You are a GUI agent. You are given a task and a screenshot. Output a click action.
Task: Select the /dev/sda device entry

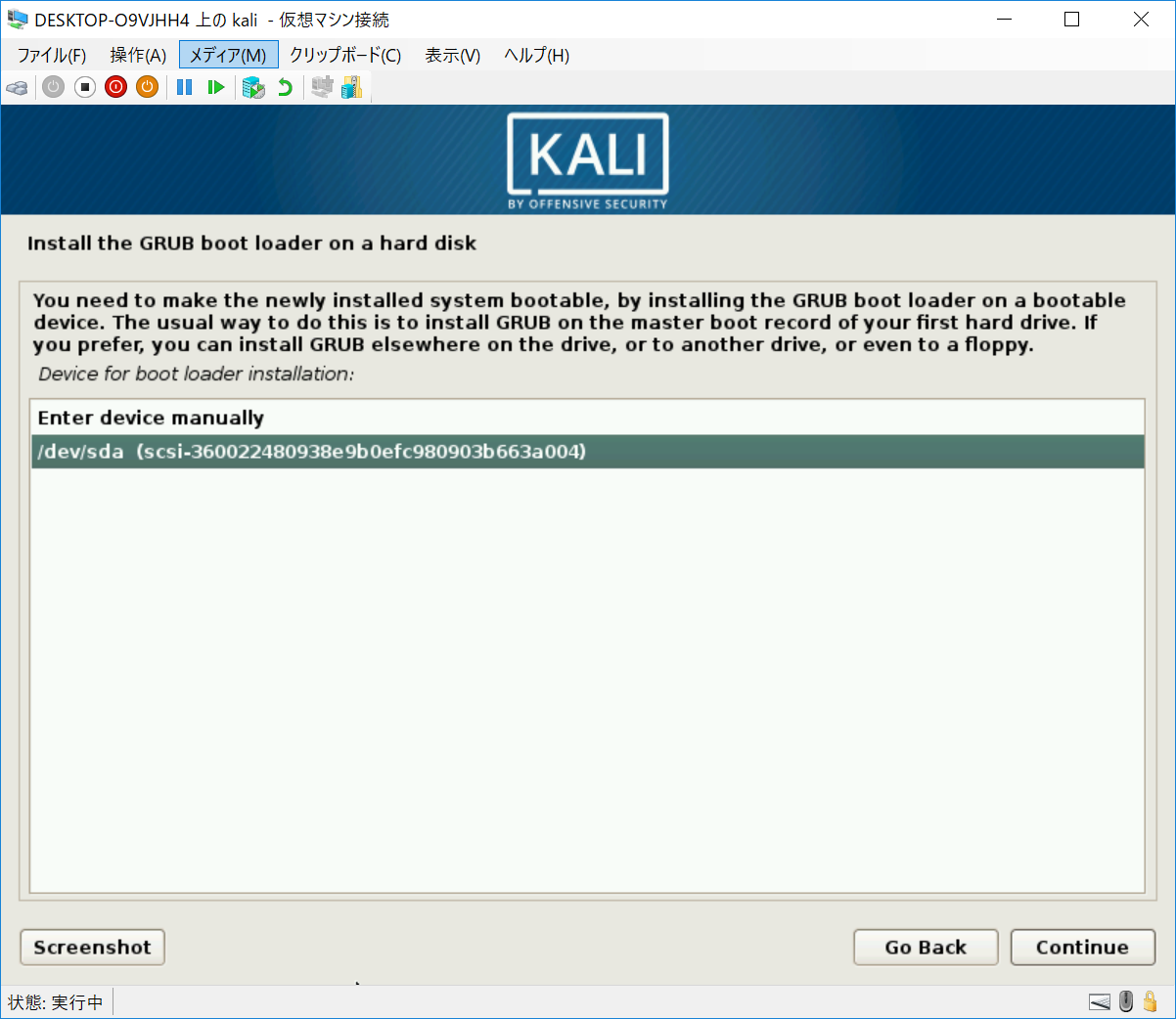pyautogui.click(x=587, y=452)
